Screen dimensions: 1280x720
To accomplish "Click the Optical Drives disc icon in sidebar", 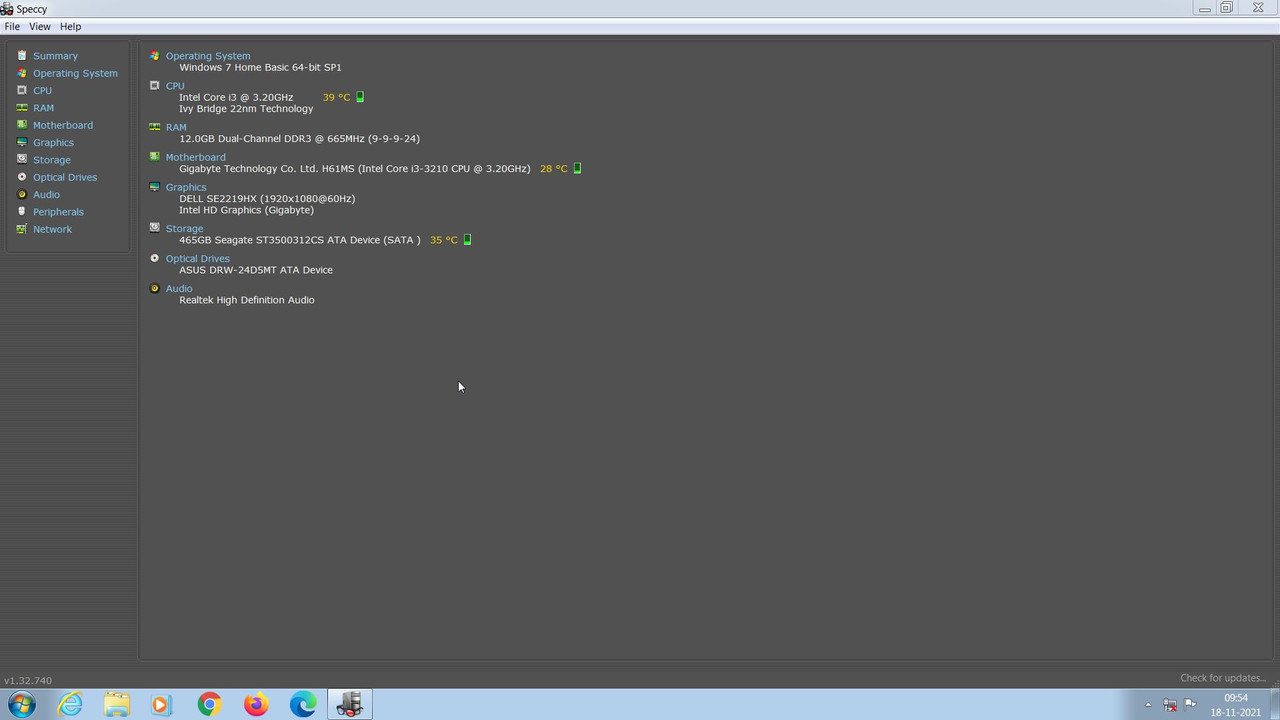I will pos(22,177).
